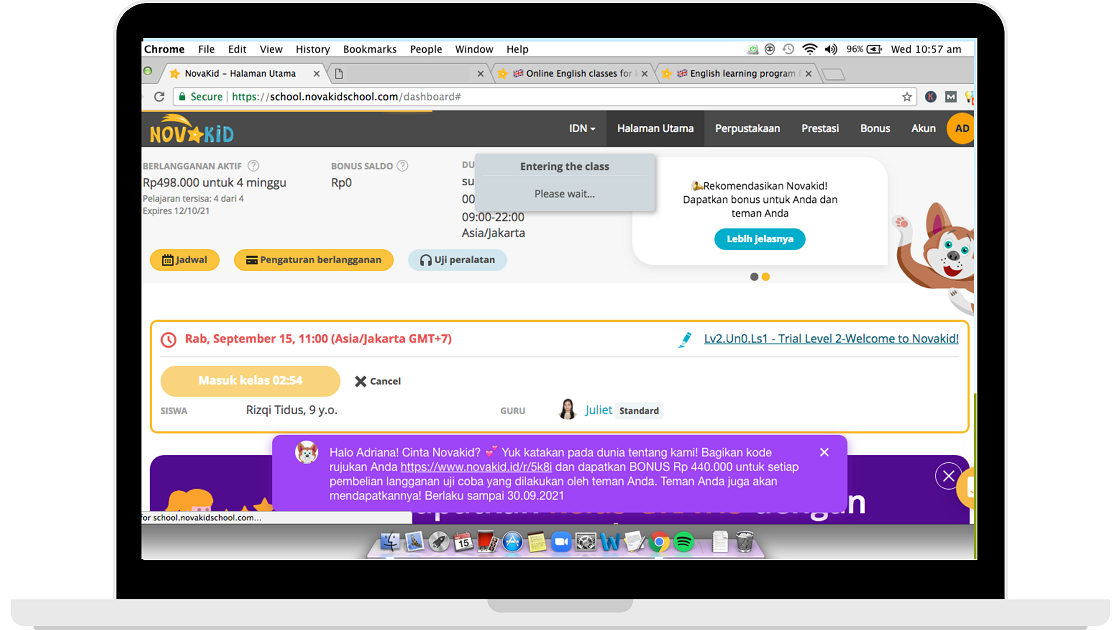This screenshot has width=1120, height=630.
Task: Reload the page in Chrome
Action: click(x=159, y=96)
